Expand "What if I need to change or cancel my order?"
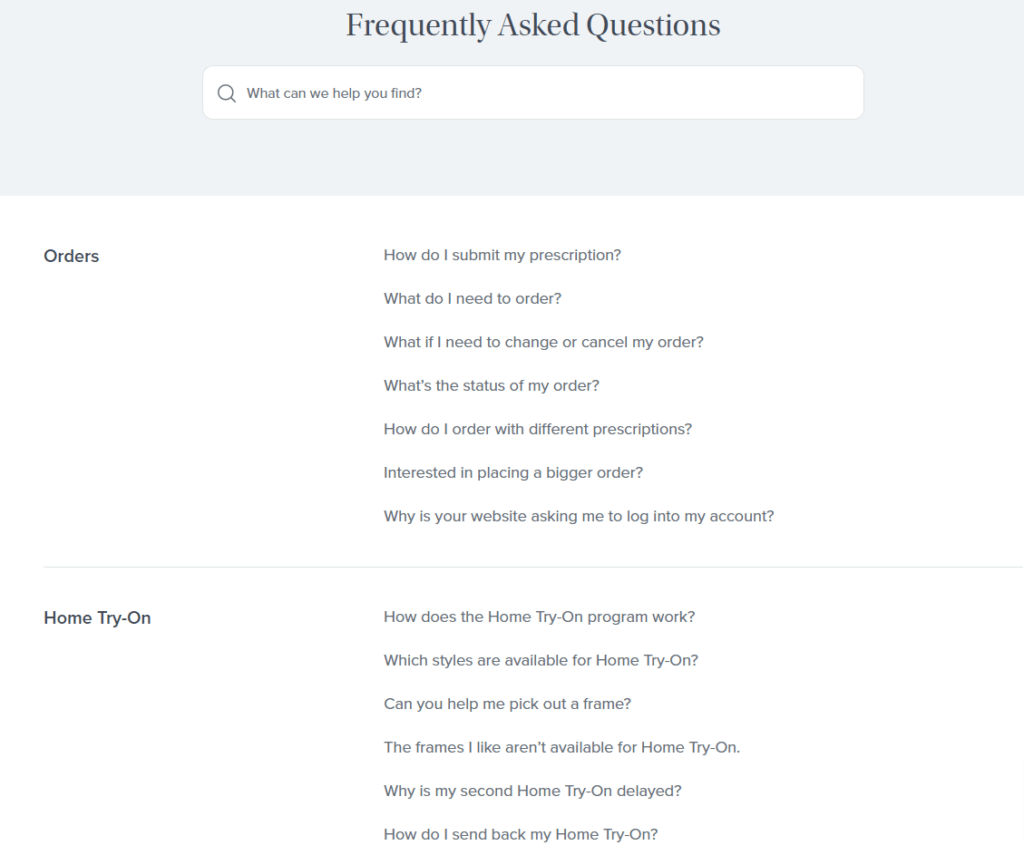The height and width of the screenshot is (855, 1024). 543,342
